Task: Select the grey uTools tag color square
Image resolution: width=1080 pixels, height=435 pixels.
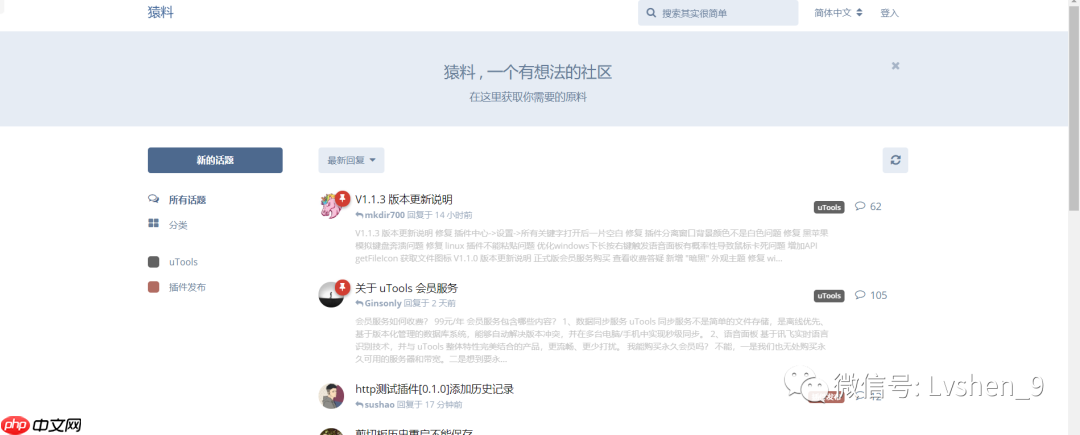Action: click(154, 262)
